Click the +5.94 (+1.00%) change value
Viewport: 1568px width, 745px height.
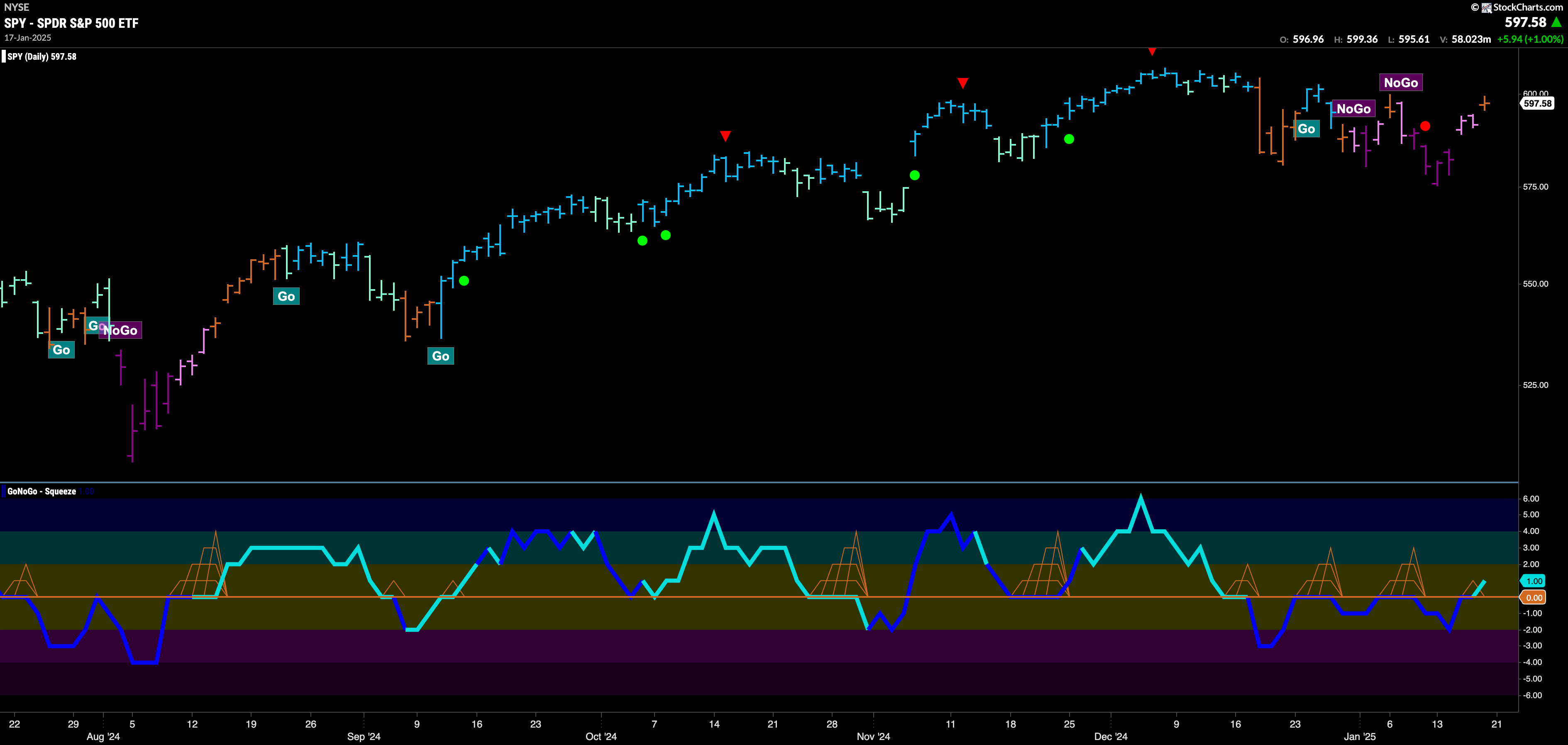1530,39
